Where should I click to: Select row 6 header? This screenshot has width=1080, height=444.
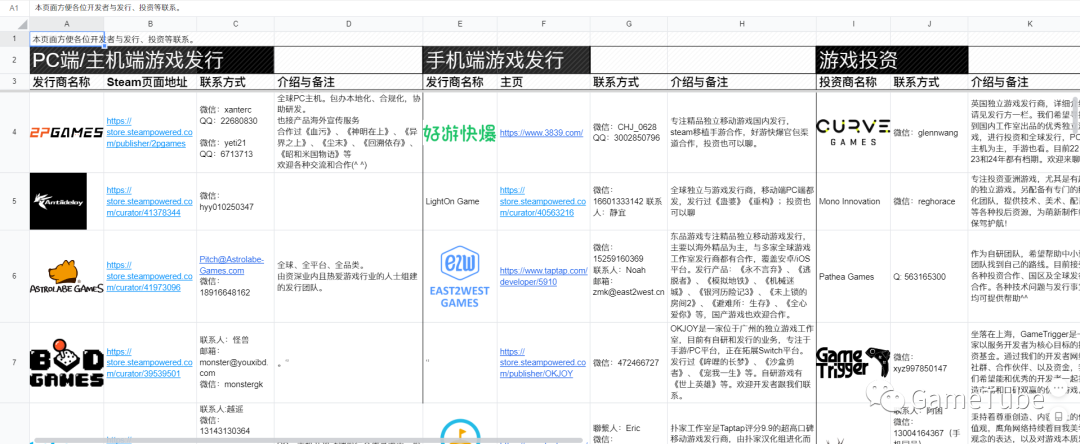14,276
